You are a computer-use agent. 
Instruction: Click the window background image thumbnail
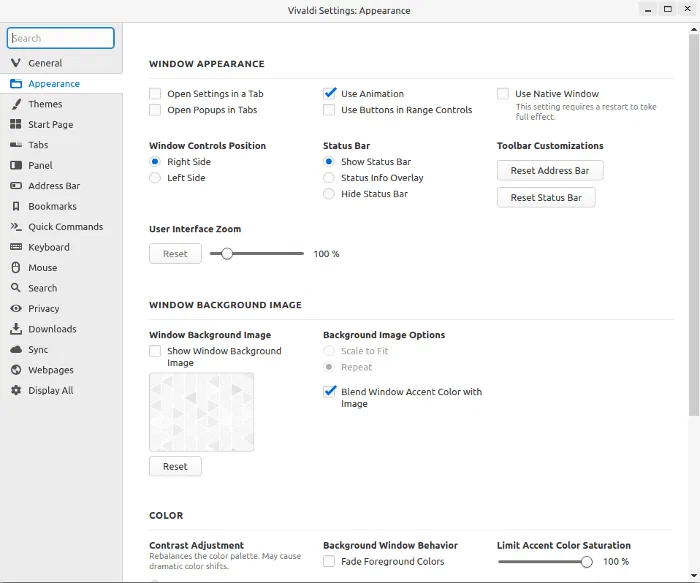tap(201, 412)
